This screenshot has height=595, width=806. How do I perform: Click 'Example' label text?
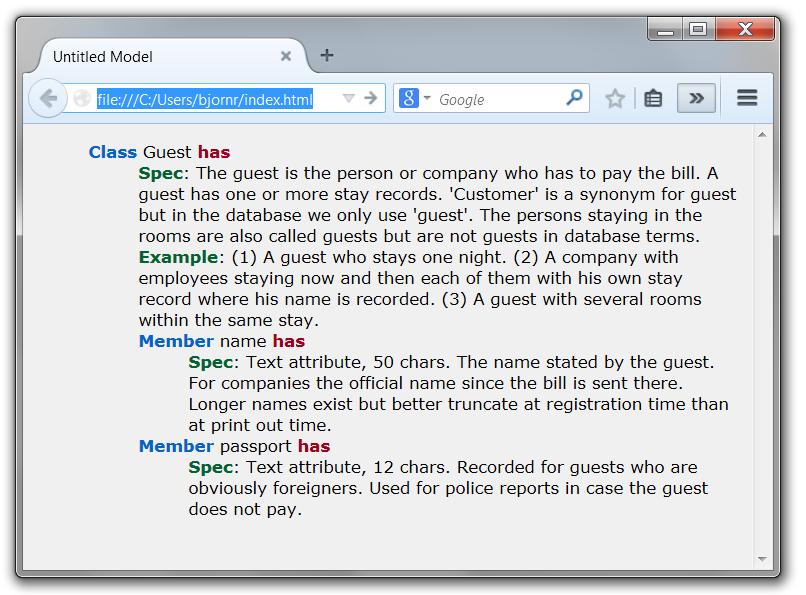(x=178, y=257)
